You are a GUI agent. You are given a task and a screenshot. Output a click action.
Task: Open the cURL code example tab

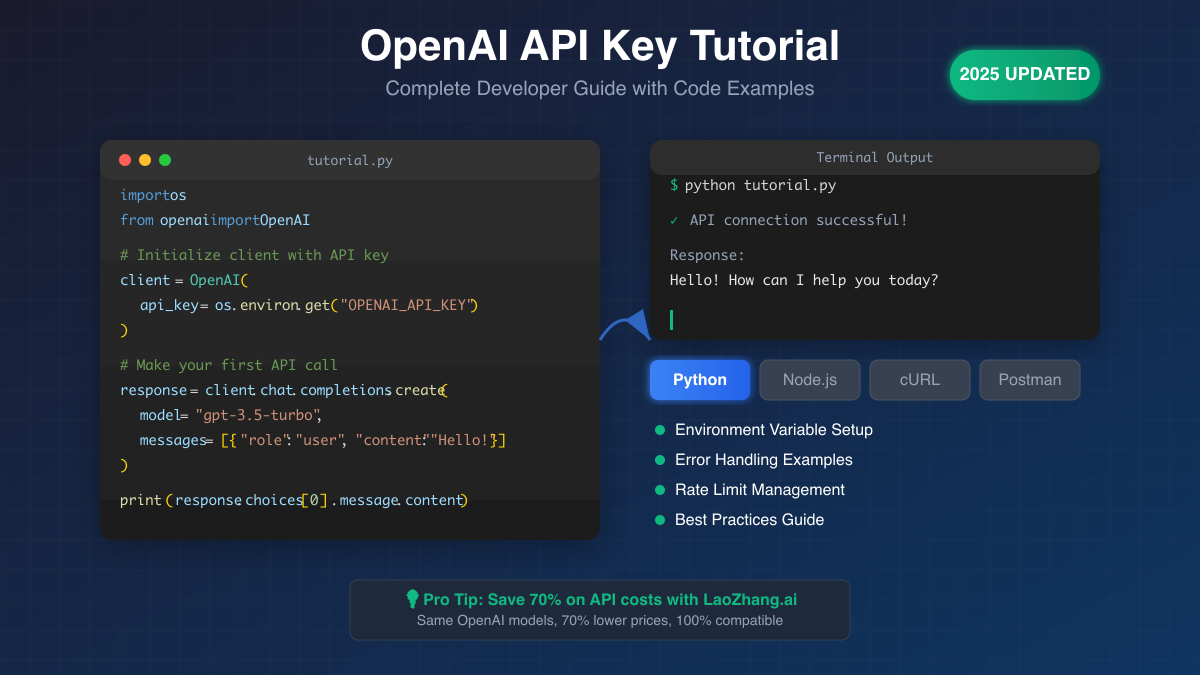pyautogui.click(x=919, y=379)
